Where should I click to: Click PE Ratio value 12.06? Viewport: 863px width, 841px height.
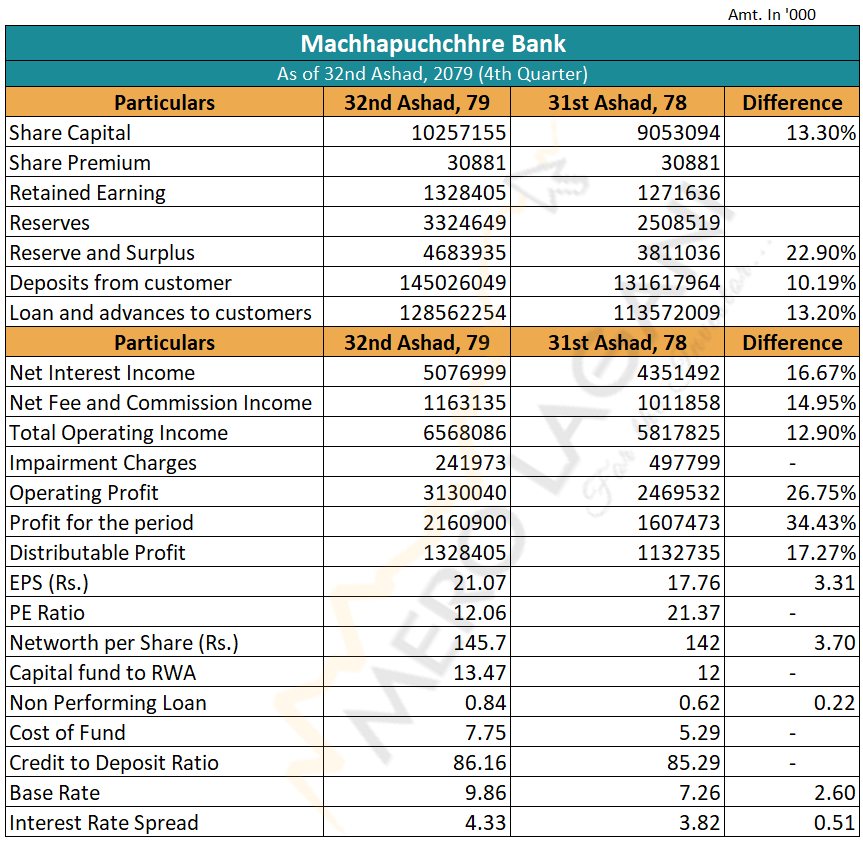coord(479,613)
